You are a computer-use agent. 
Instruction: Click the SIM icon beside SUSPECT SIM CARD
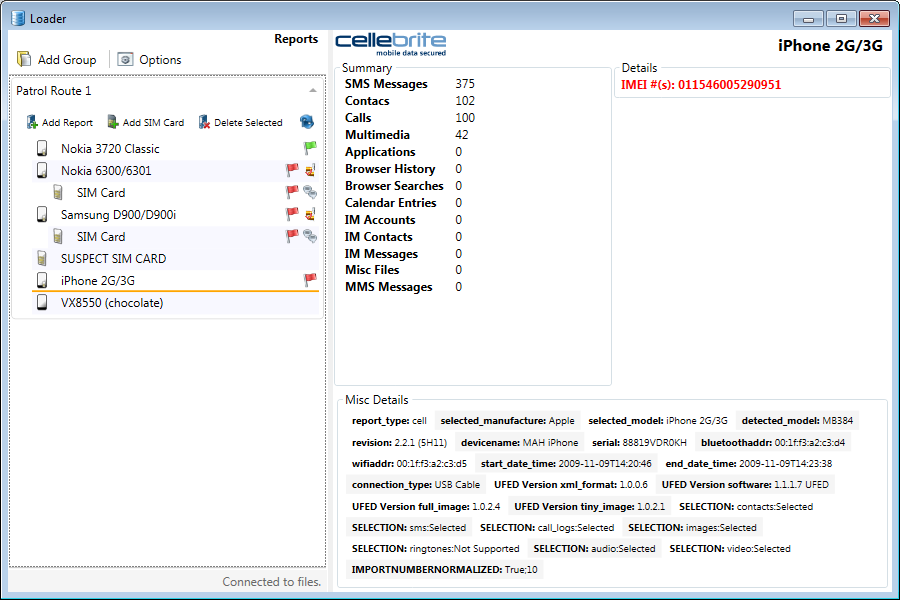[x=42, y=258]
